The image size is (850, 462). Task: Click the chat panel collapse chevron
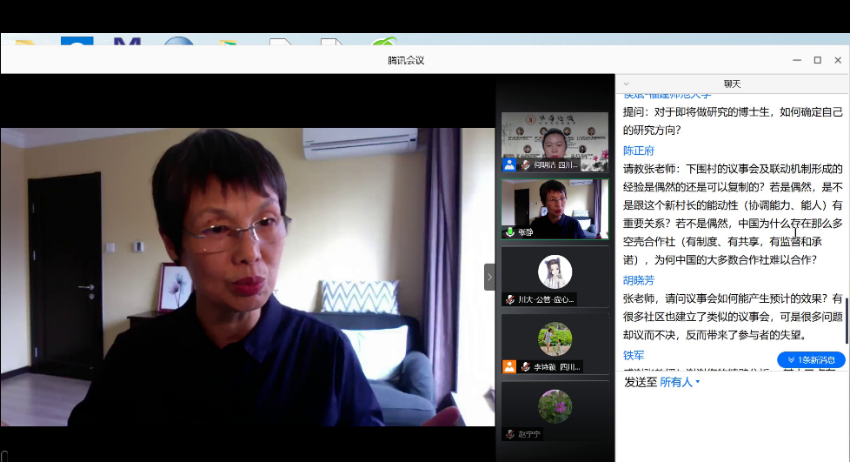(626, 84)
